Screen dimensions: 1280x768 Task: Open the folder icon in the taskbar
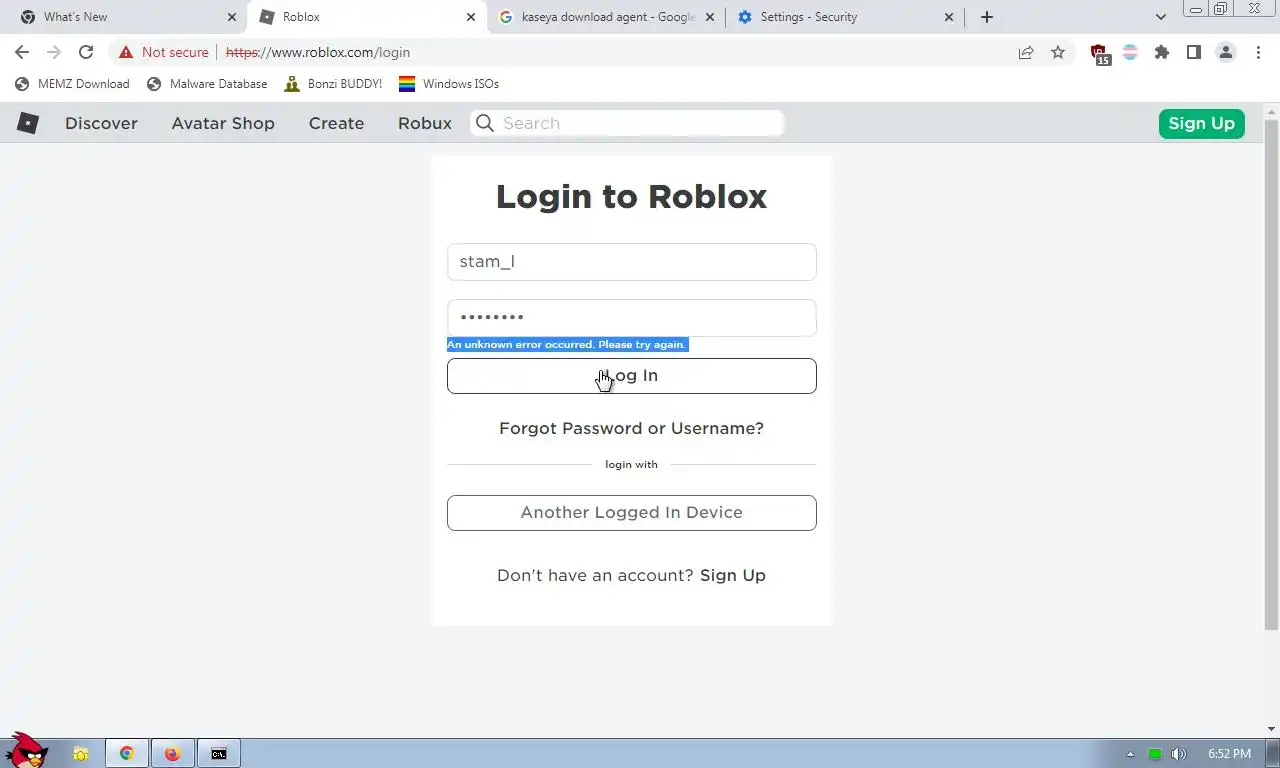[x=80, y=754]
